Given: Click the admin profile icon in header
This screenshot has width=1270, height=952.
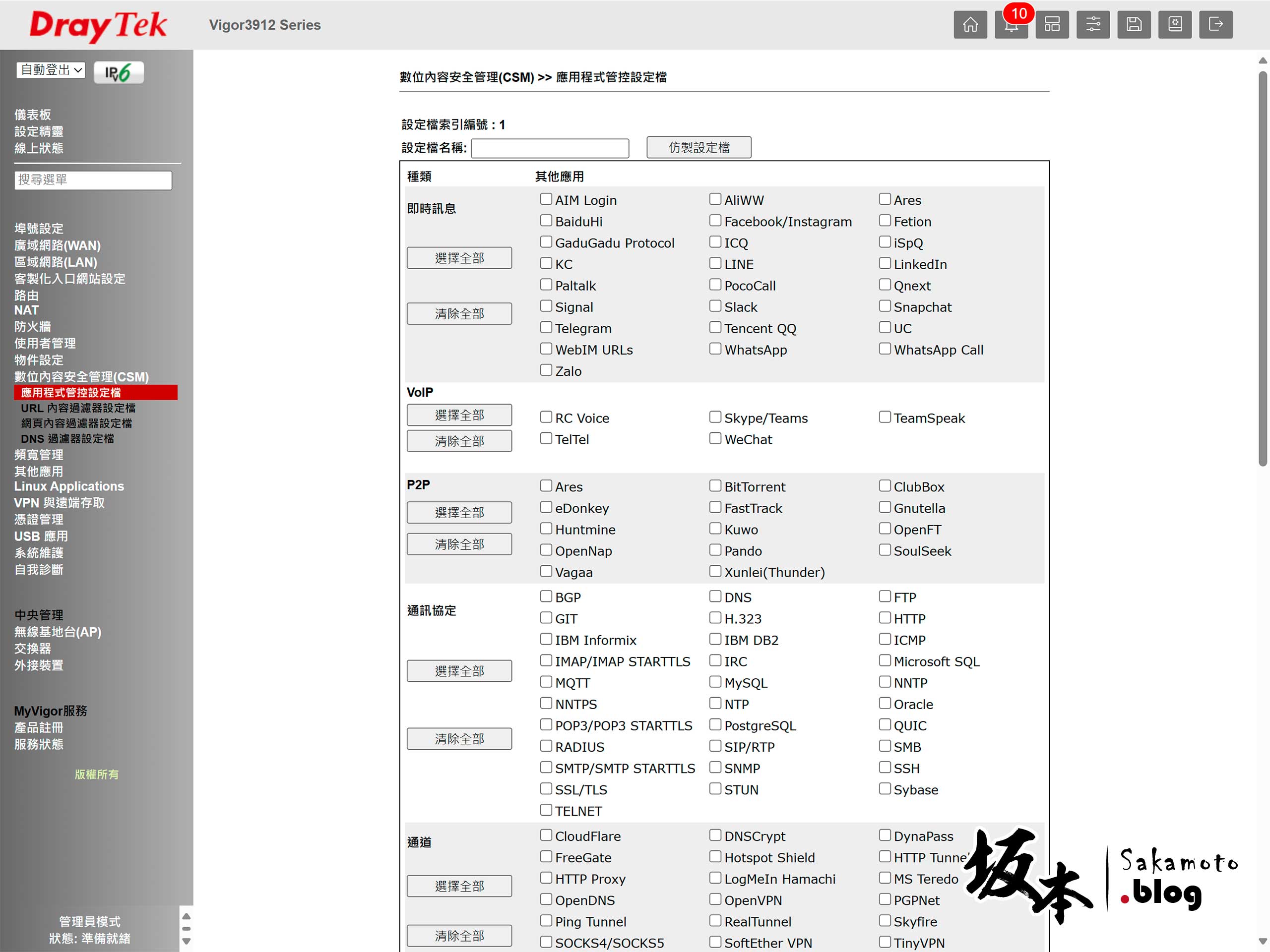Looking at the screenshot, I should click(1175, 25).
